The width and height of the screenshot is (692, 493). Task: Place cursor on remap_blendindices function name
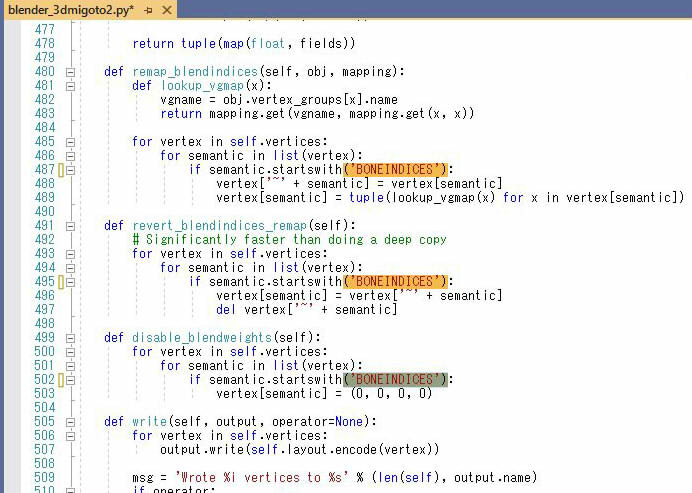pos(195,72)
